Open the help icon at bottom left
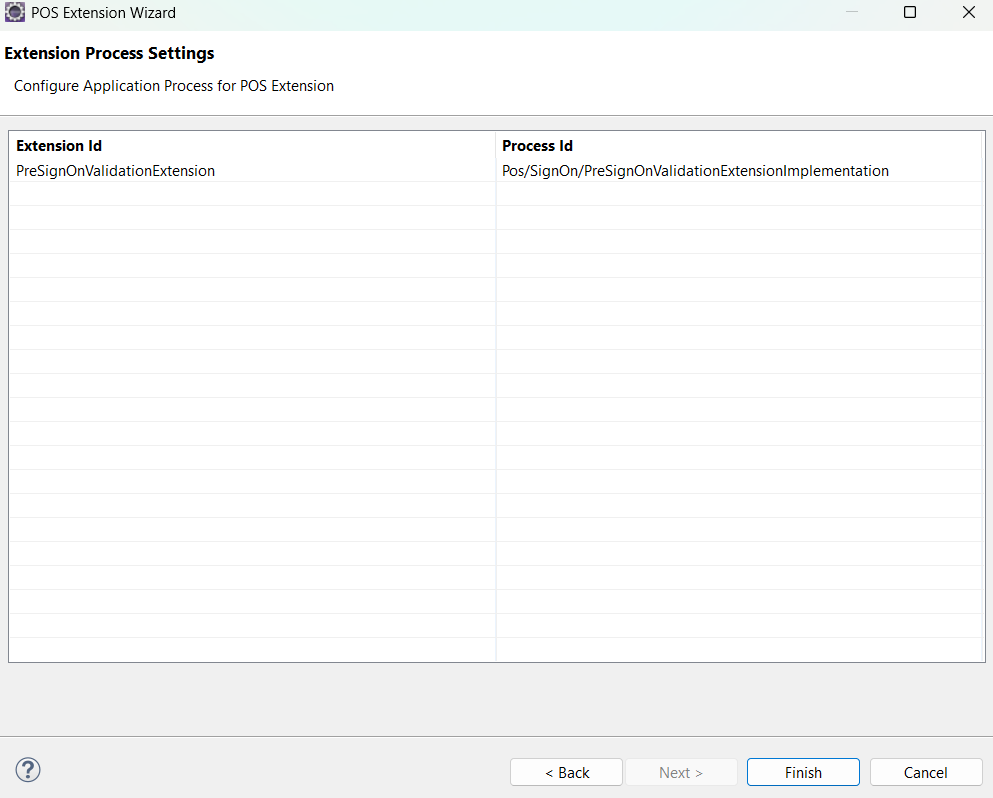 27,770
